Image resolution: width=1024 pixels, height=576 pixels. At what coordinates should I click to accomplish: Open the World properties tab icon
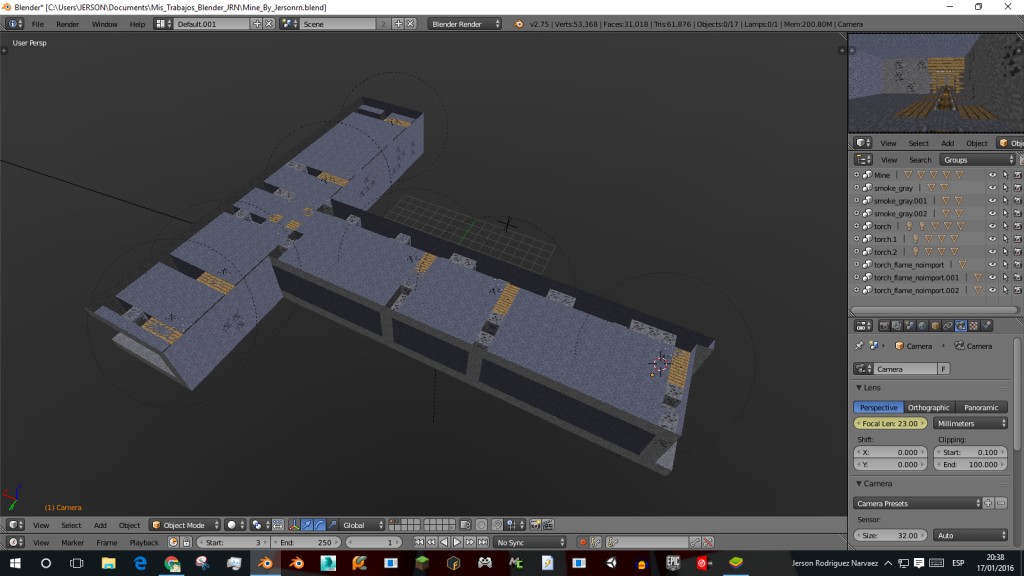coord(921,325)
